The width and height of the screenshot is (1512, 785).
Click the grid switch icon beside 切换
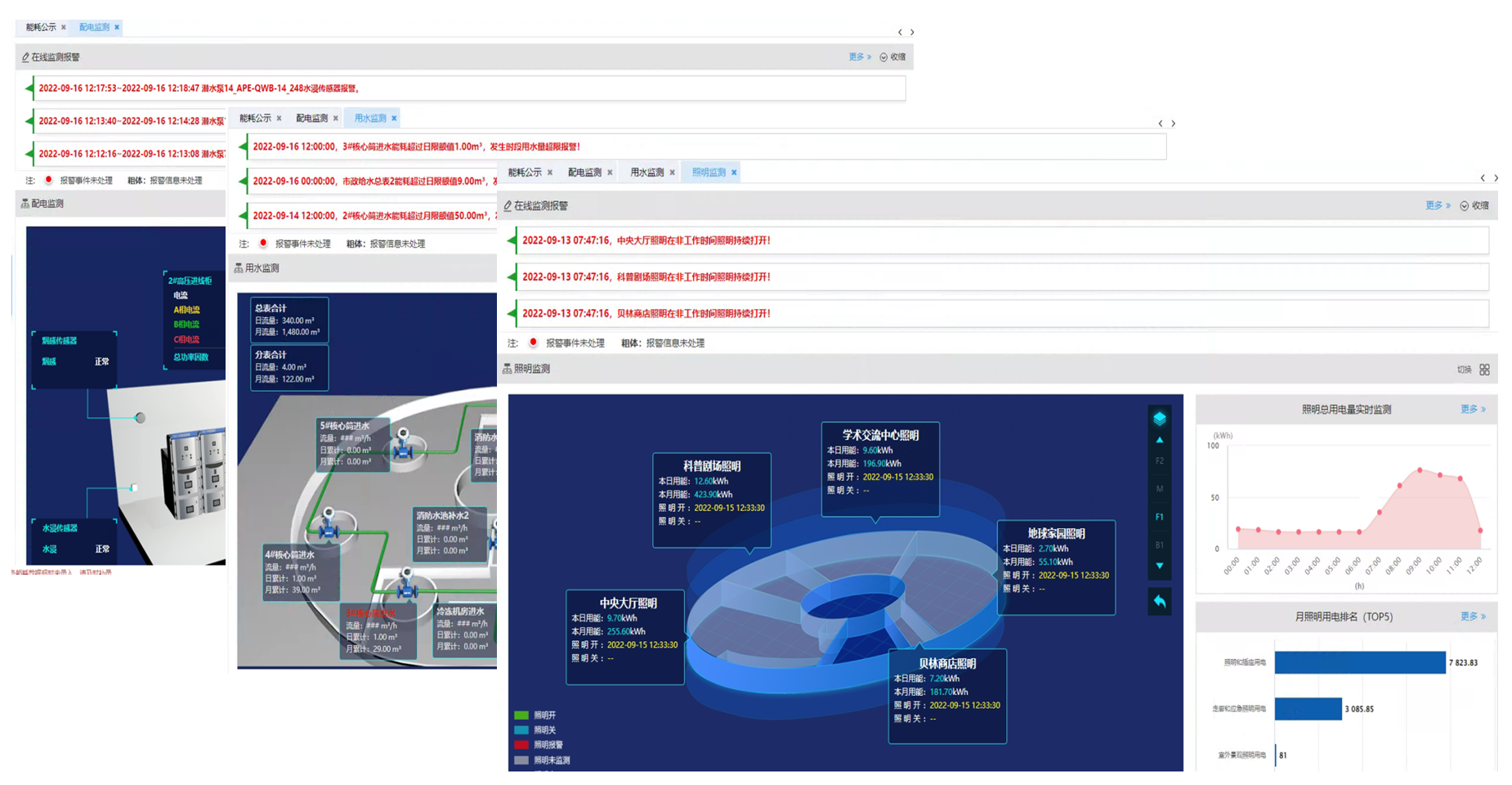pyautogui.click(x=1484, y=370)
